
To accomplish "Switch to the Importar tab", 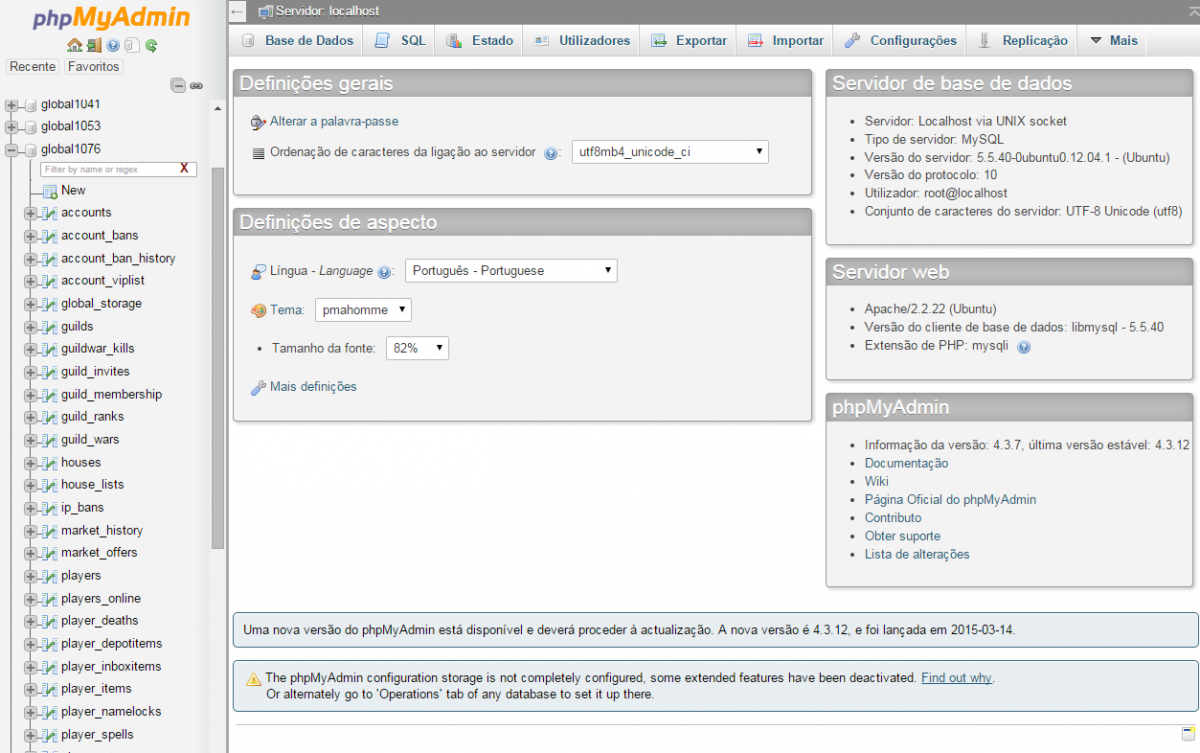I will click(x=785, y=41).
